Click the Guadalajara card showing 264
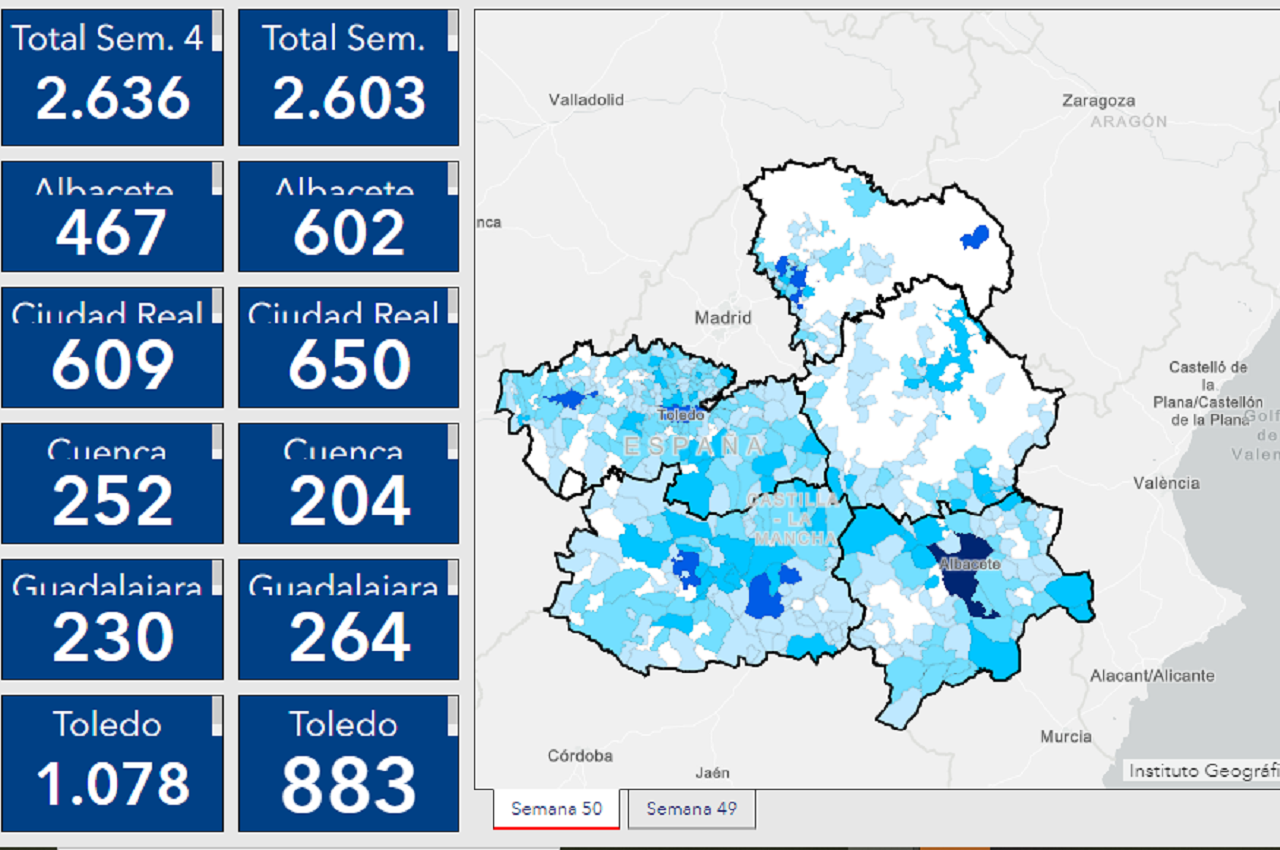Image resolution: width=1280 pixels, height=850 pixels. click(x=348, y=620)
